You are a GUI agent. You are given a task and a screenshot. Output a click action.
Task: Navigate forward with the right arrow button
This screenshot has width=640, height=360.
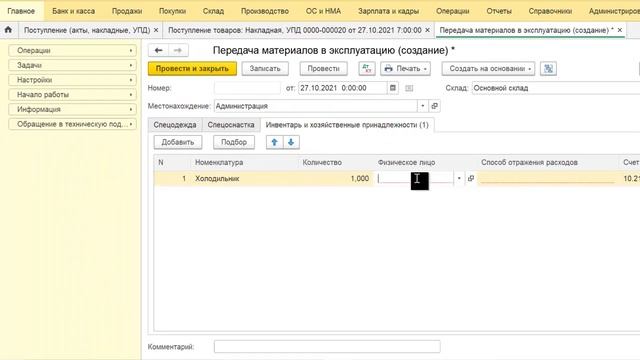point(178,50)
